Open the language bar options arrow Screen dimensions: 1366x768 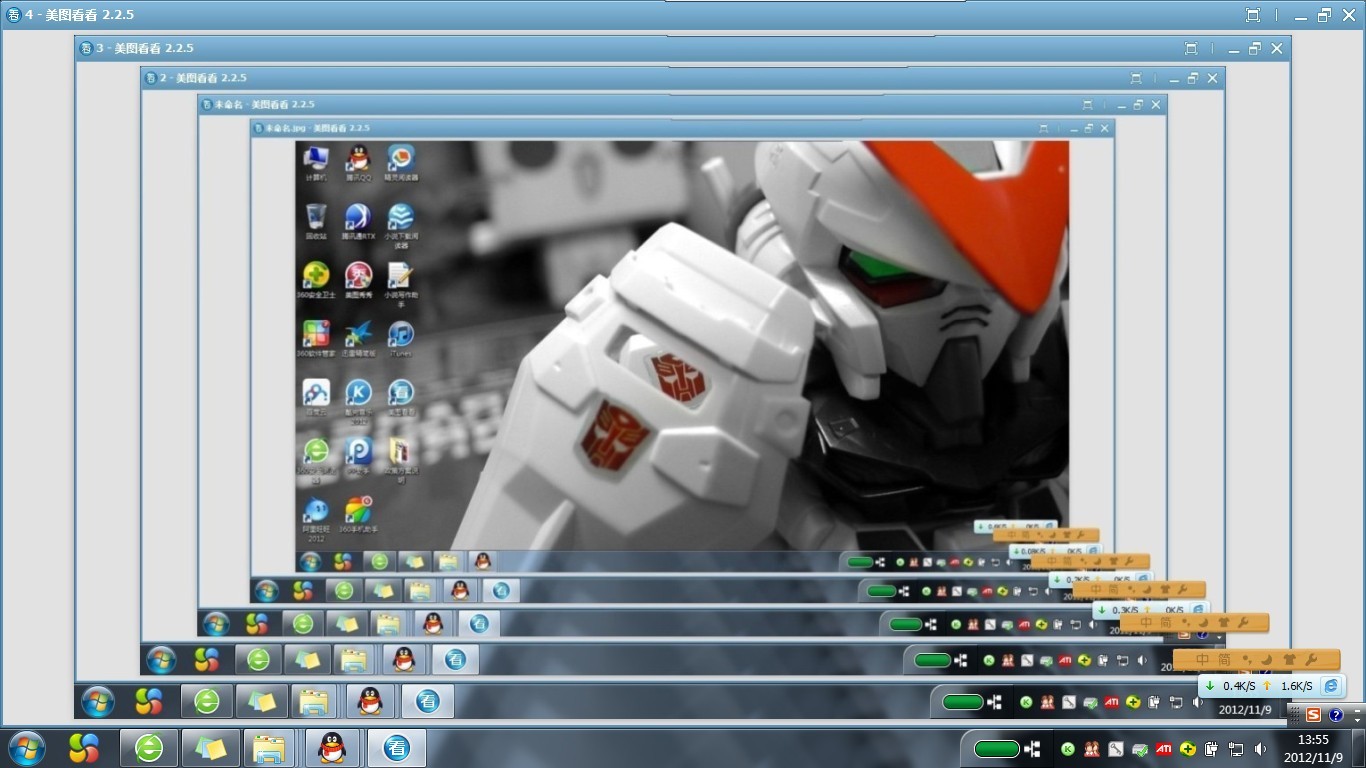click(x=1357, y=720)
